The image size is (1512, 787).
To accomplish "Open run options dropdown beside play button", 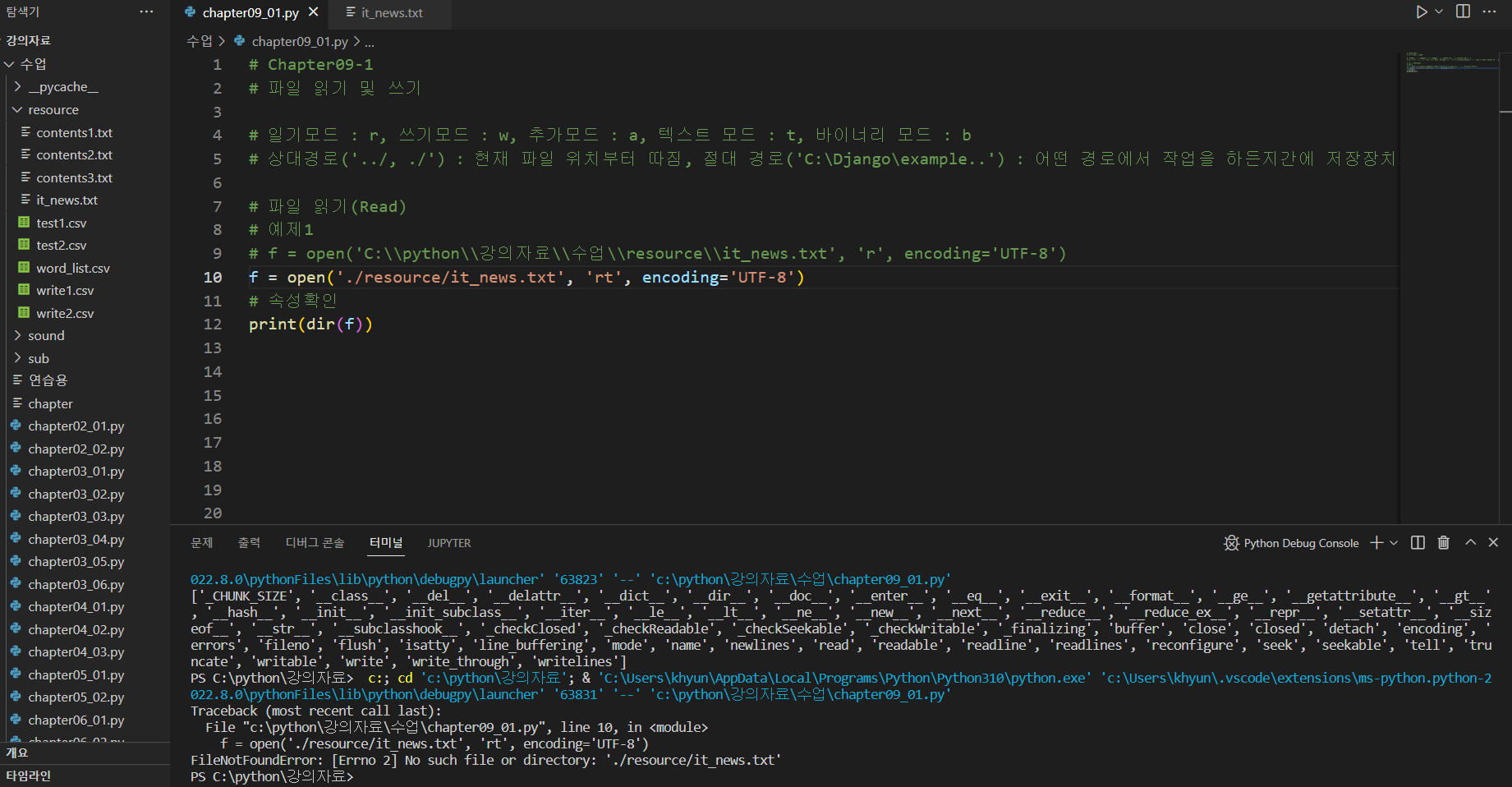I will coord(1439,12).
